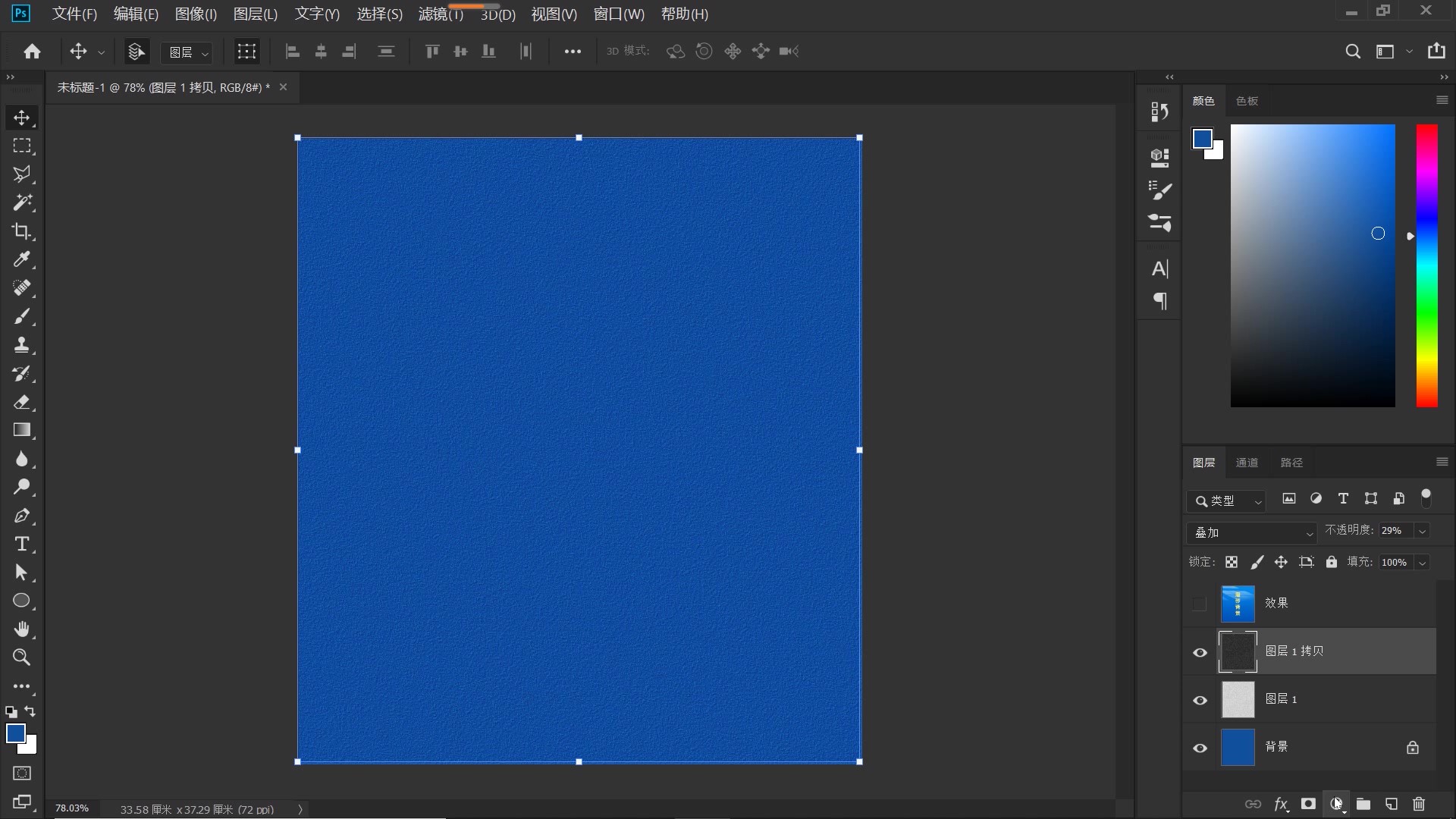This screenshot has height=819, width=1456.
Task: Expand the 不透明度 opacity dropdown arrow
Action: pos(1423,531)
